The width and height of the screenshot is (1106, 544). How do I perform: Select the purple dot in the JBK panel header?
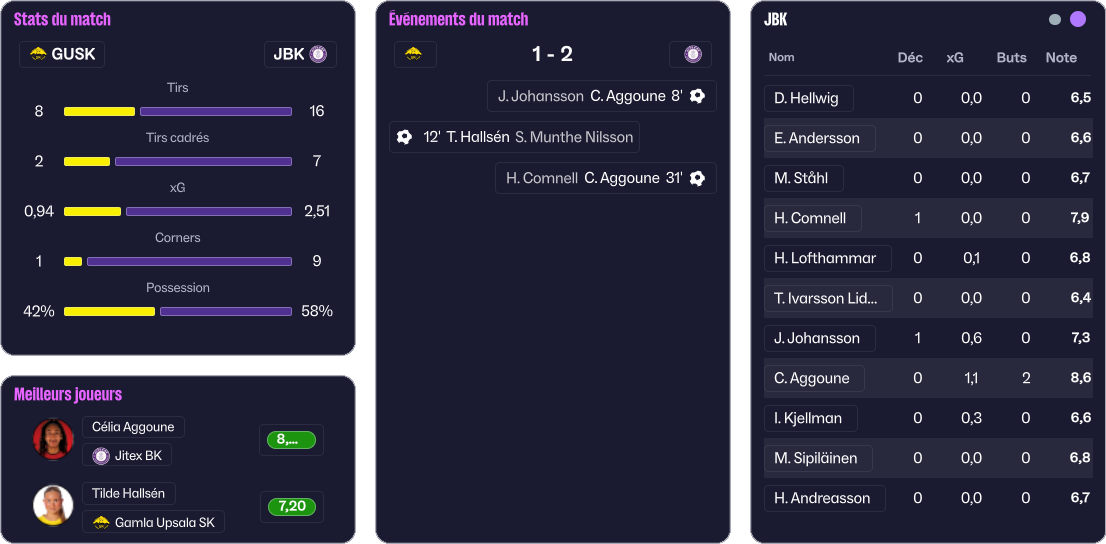[x=1078, y=19]
